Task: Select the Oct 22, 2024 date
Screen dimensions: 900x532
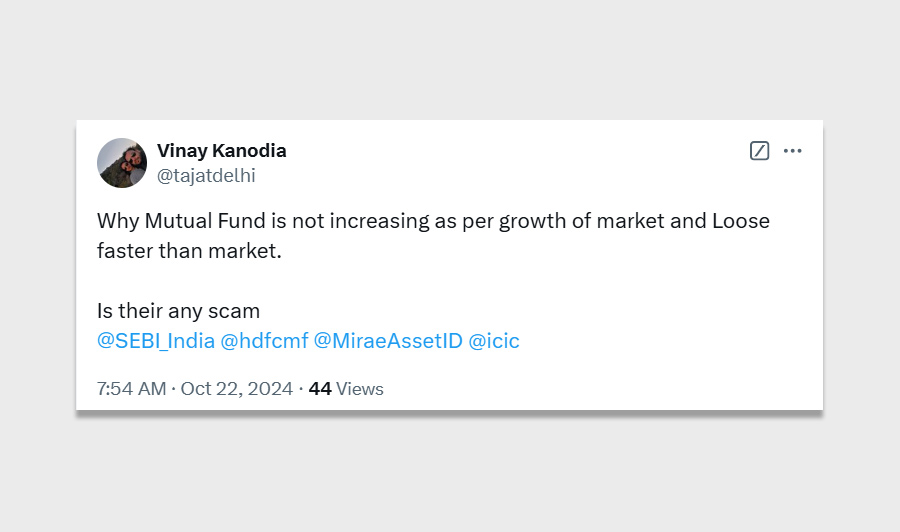Action: coord(237,389)
